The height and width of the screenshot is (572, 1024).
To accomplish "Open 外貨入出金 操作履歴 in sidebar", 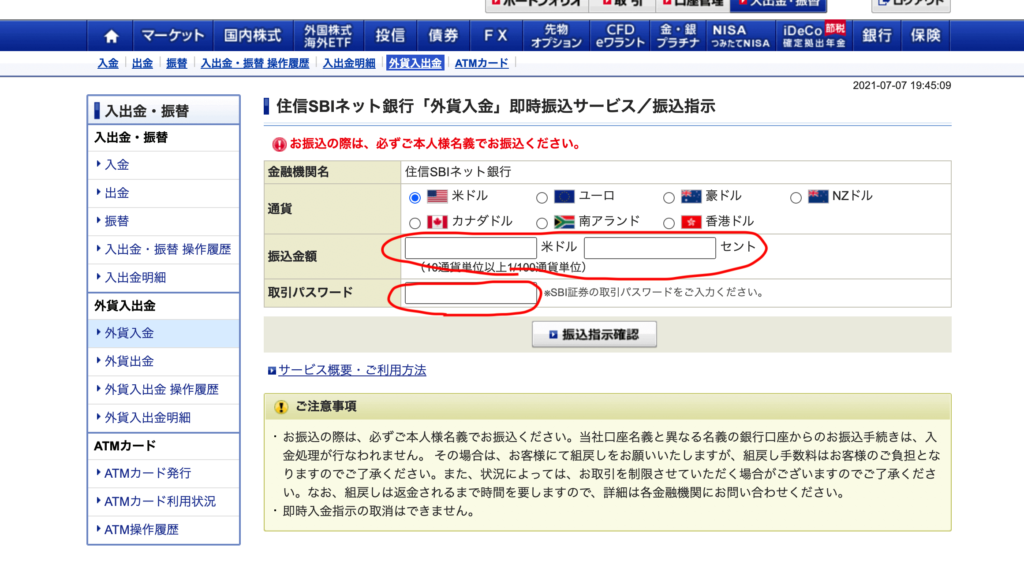I will tap(163, 390).
